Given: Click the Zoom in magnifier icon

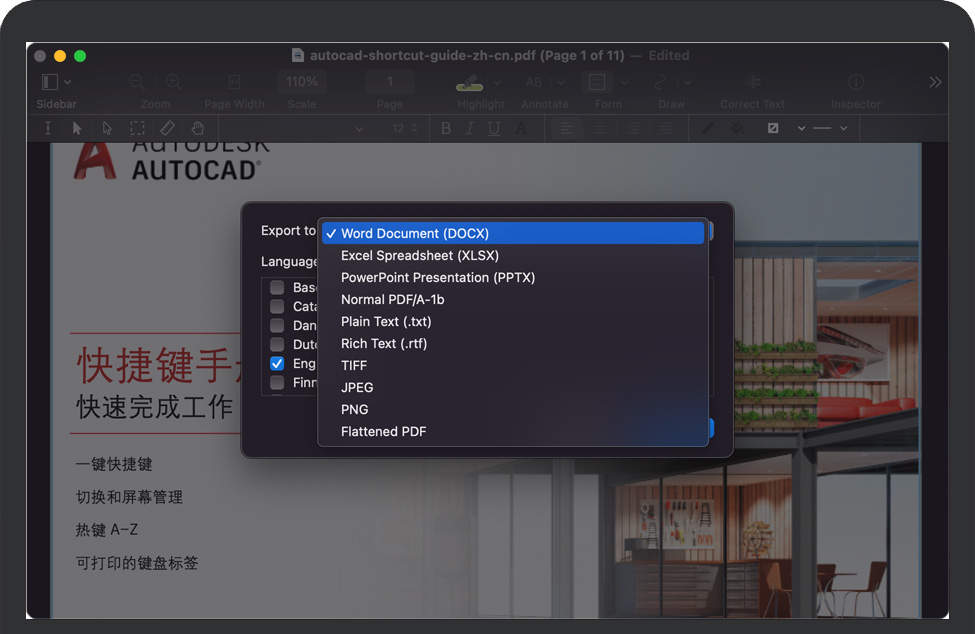Looking at the screenshot, I should (x=173, y=82).
